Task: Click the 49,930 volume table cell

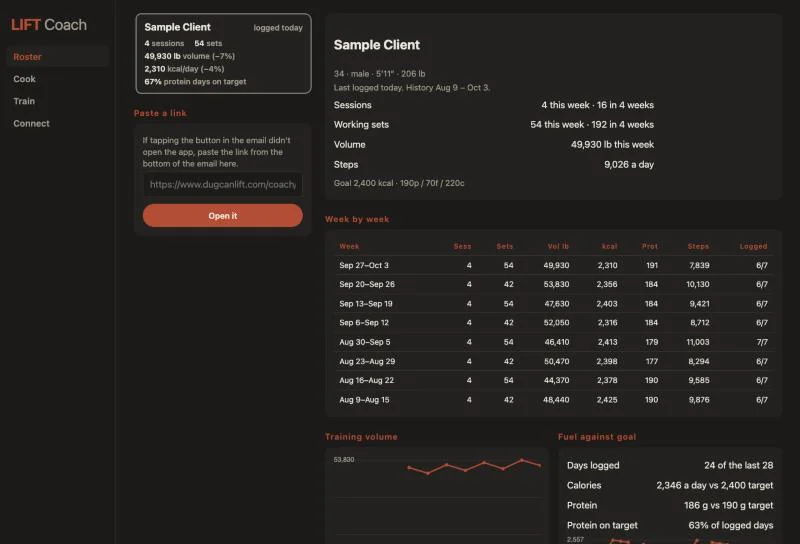Action: pos(556,265)
